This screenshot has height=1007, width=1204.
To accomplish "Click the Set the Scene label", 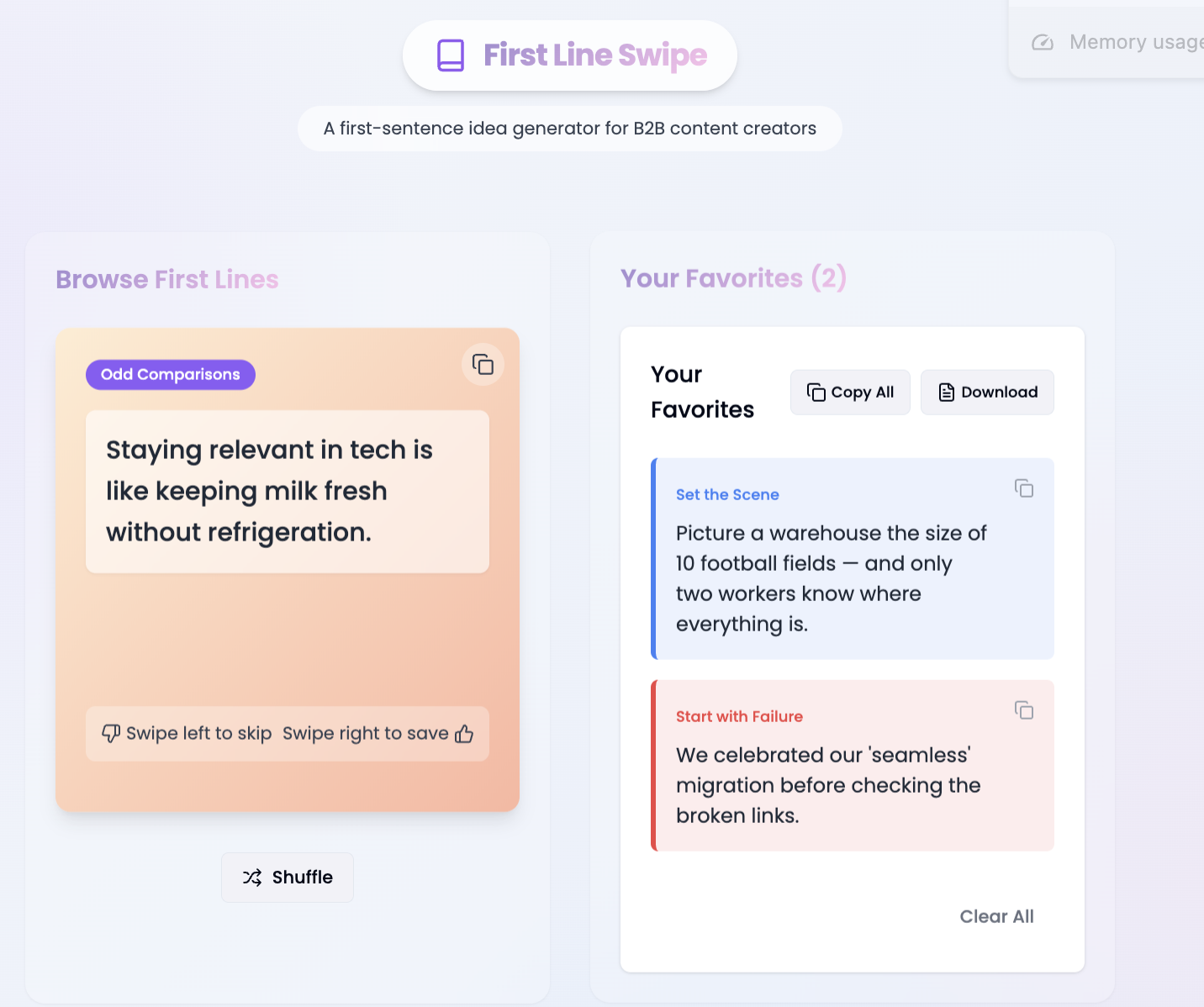I will click(x=727, y=495).
